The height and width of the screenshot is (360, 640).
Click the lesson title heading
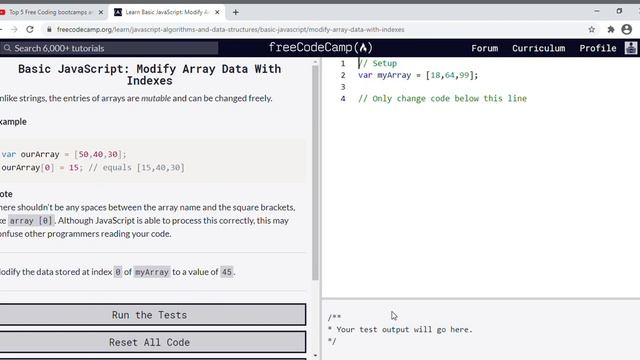(149, 75)
